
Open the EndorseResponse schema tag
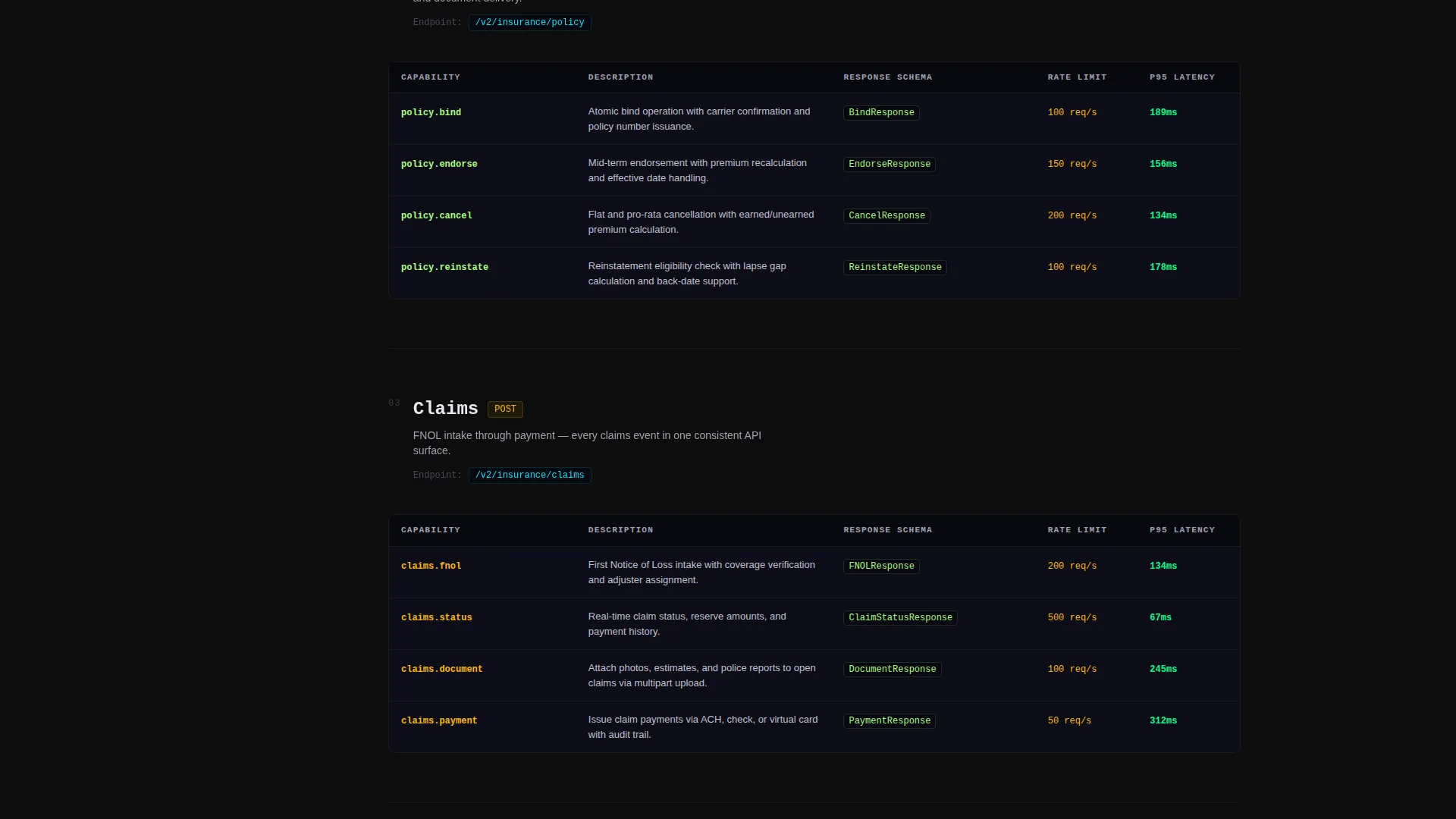(890, 165)
